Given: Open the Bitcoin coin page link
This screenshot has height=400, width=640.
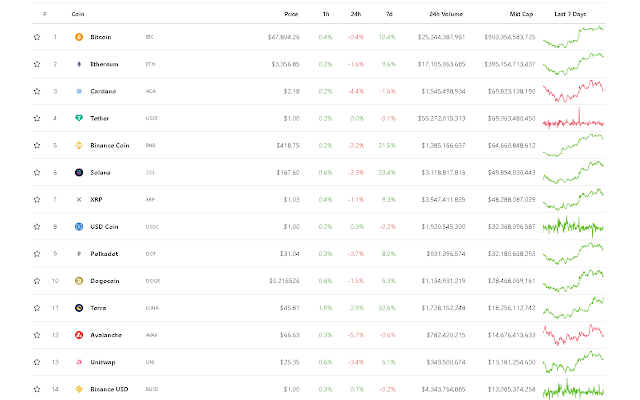Looking at the screenshot, I should click(x=100, y=37).
